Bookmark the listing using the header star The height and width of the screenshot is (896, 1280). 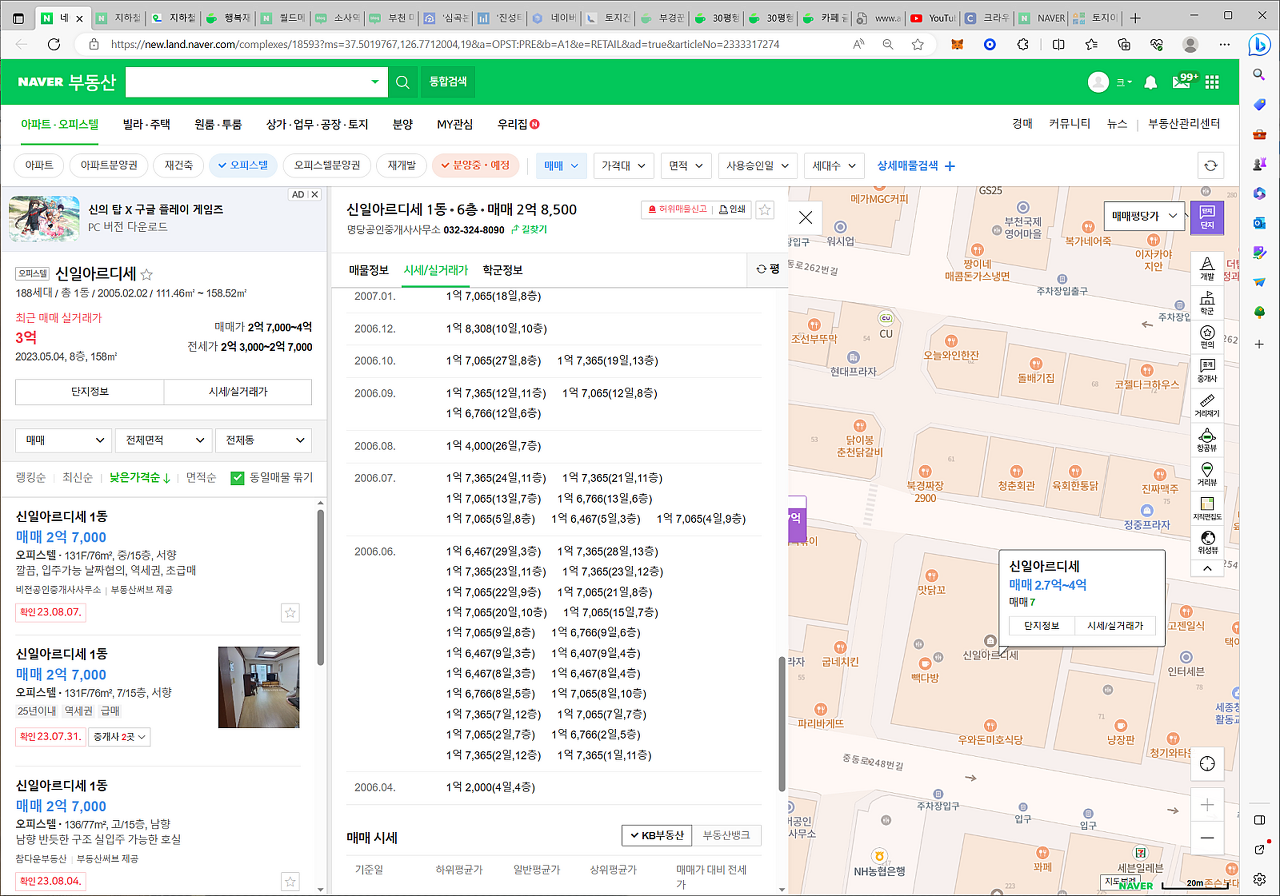pos(765,209)
